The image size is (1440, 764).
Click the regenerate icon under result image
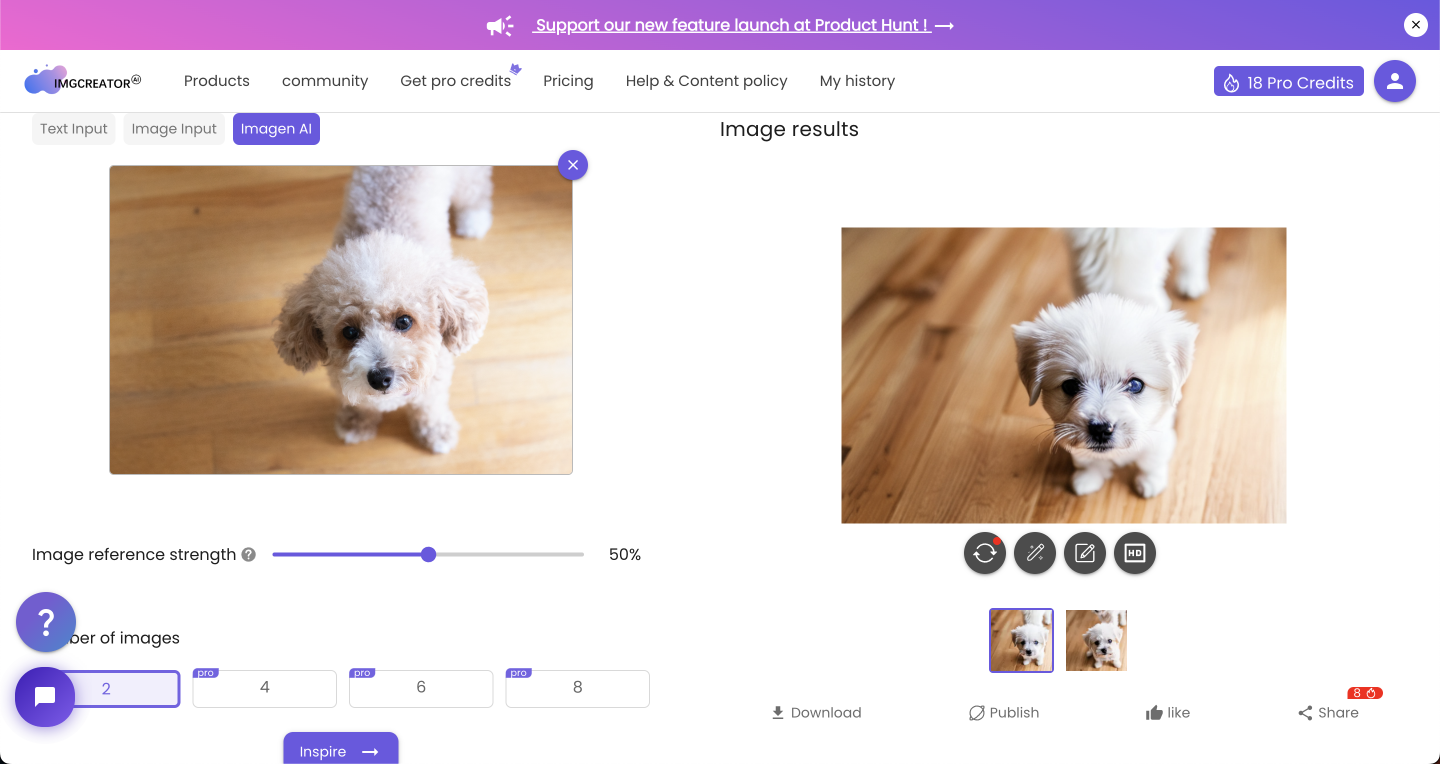[x=984, y=553]
